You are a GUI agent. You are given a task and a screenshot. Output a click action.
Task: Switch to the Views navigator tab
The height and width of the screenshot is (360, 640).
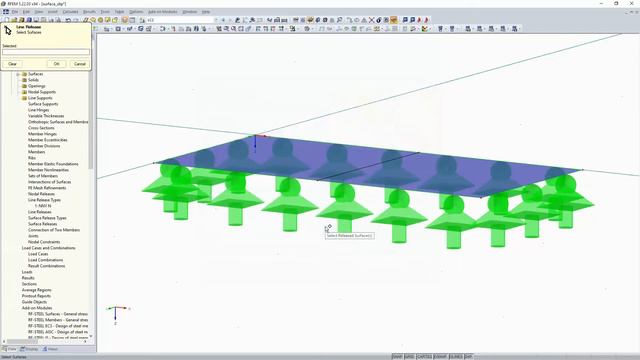(x=51, y=349)
